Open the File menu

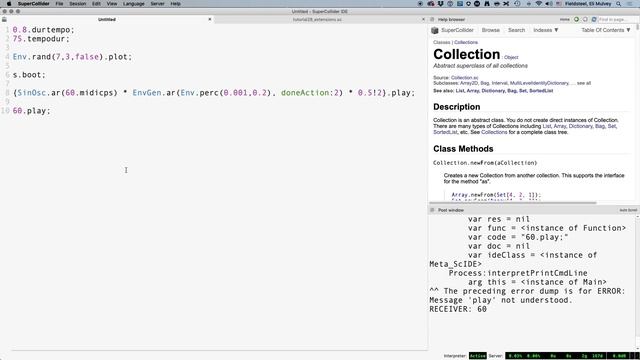[59, 4]
